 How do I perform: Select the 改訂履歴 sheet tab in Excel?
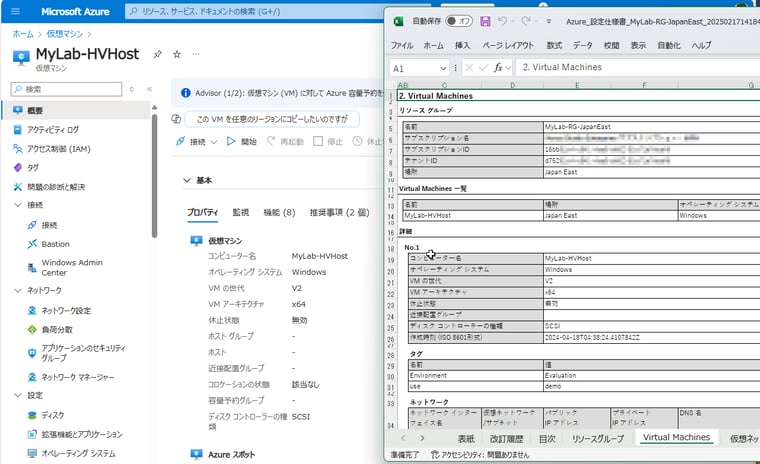pos(506,438)
